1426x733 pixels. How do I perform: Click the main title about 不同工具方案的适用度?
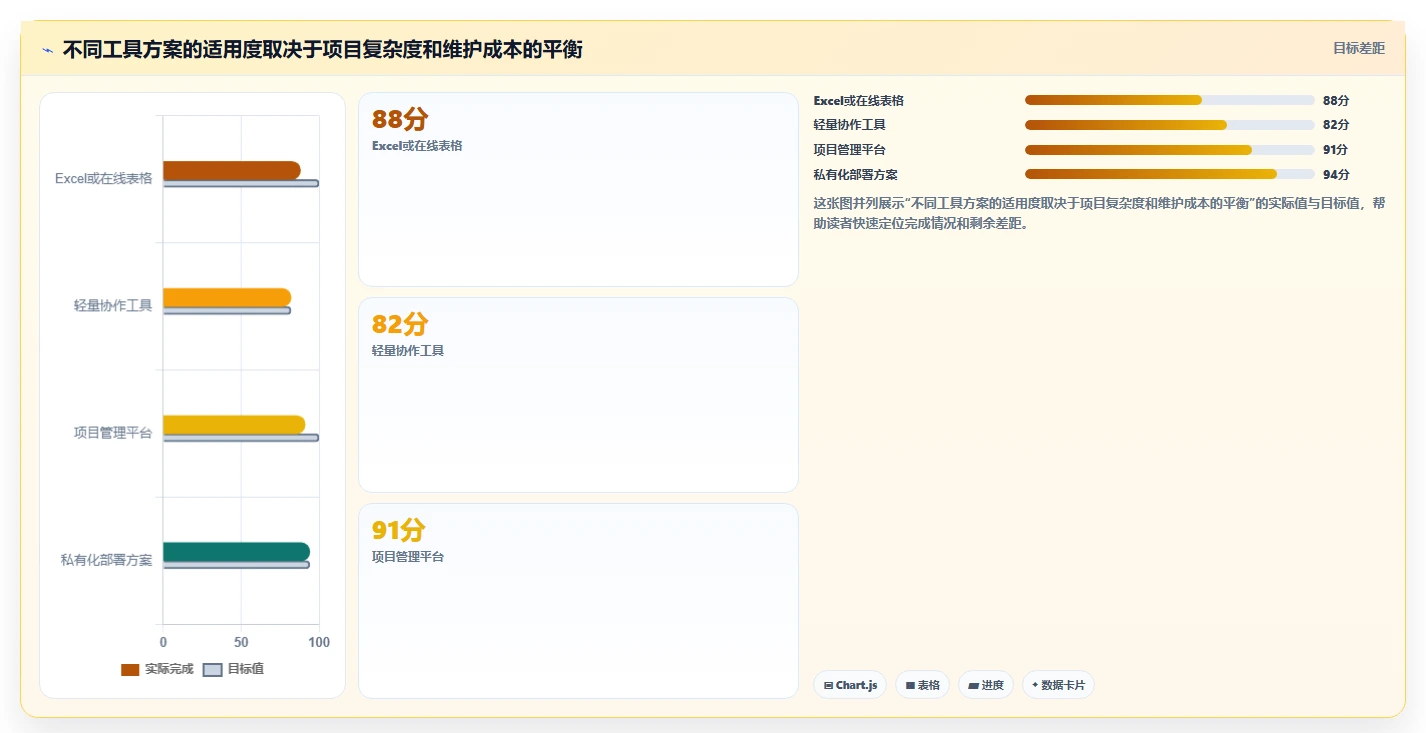pyautogui.click(x=322, y=49)
